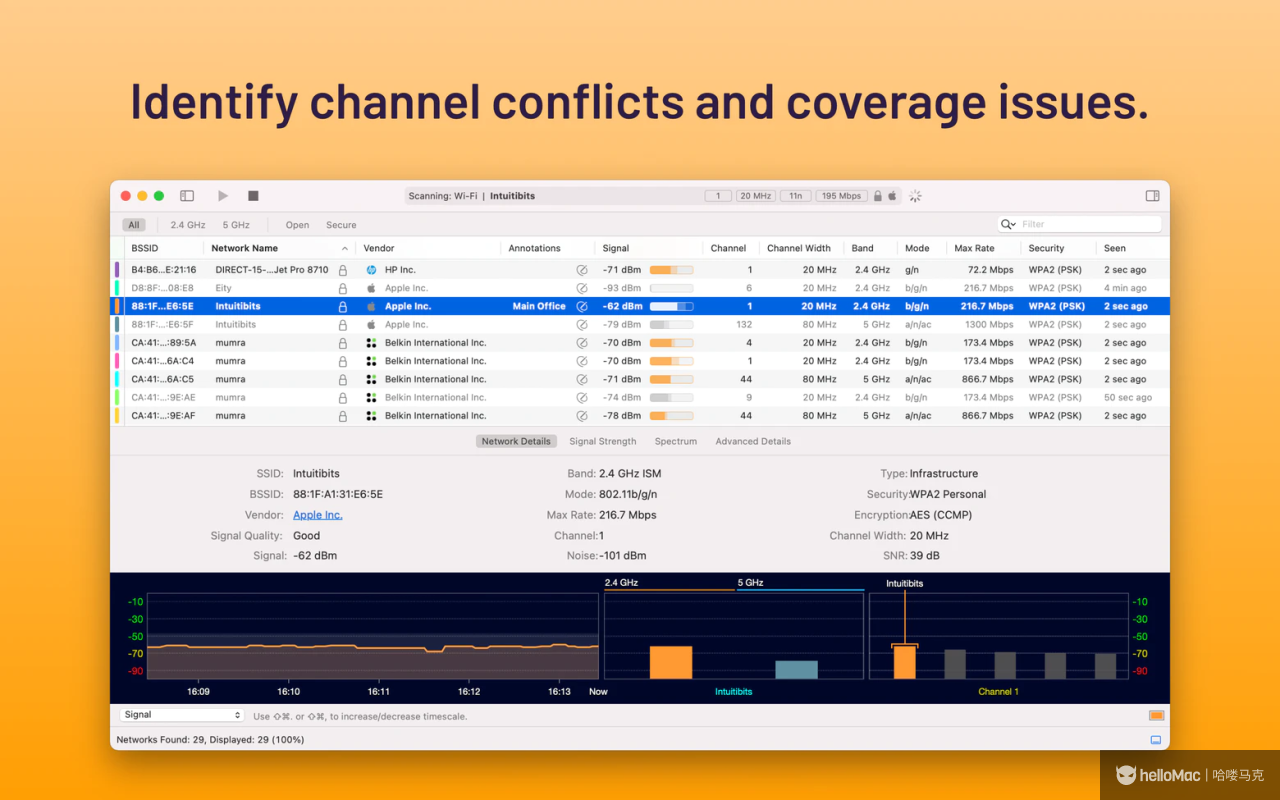This screenshot has height=800, width=1280.
Task: Click the 20 MHz pill in toolbar
Action: click(756, 196)
